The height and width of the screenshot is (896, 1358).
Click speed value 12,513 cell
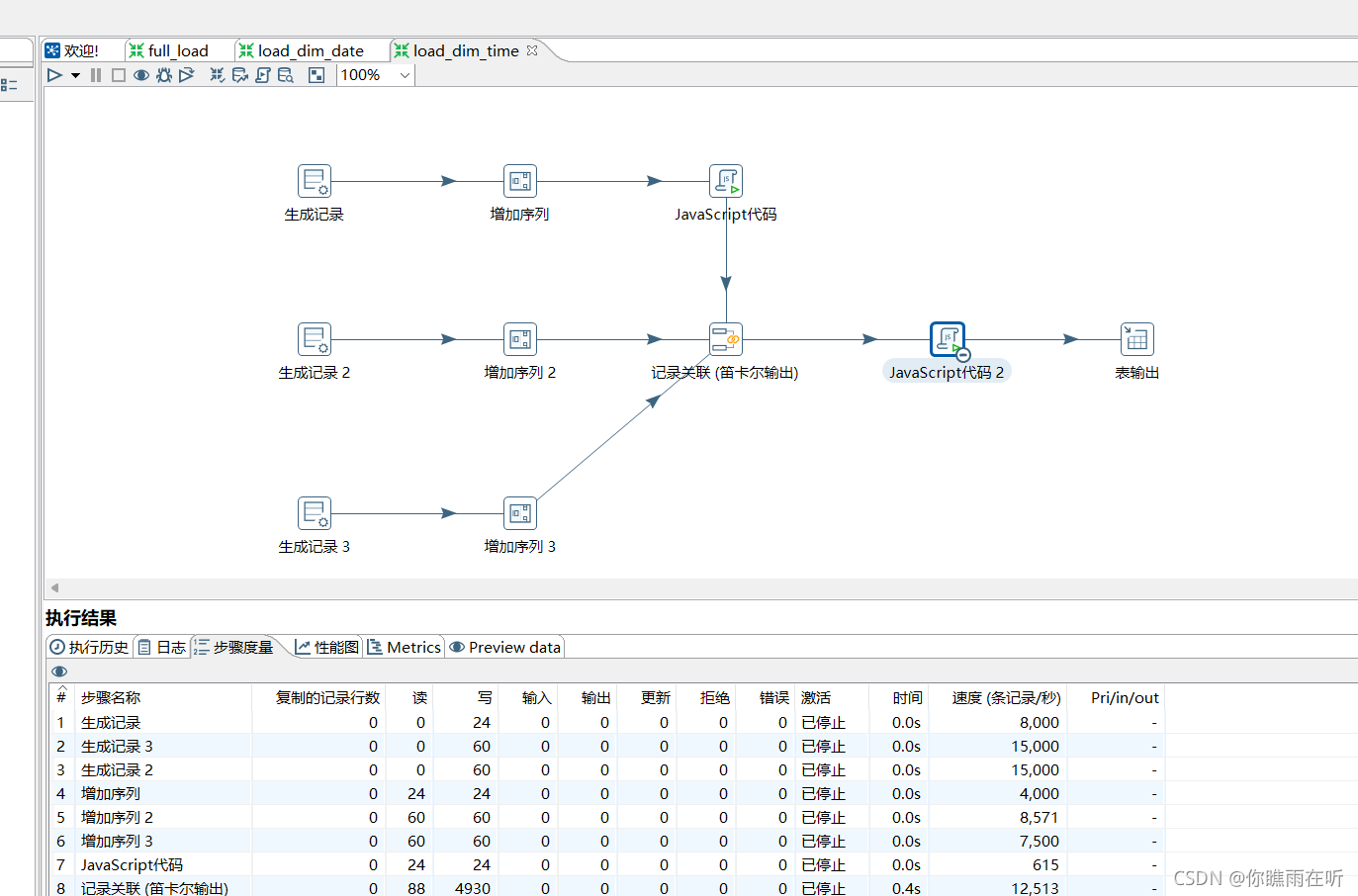997,888
